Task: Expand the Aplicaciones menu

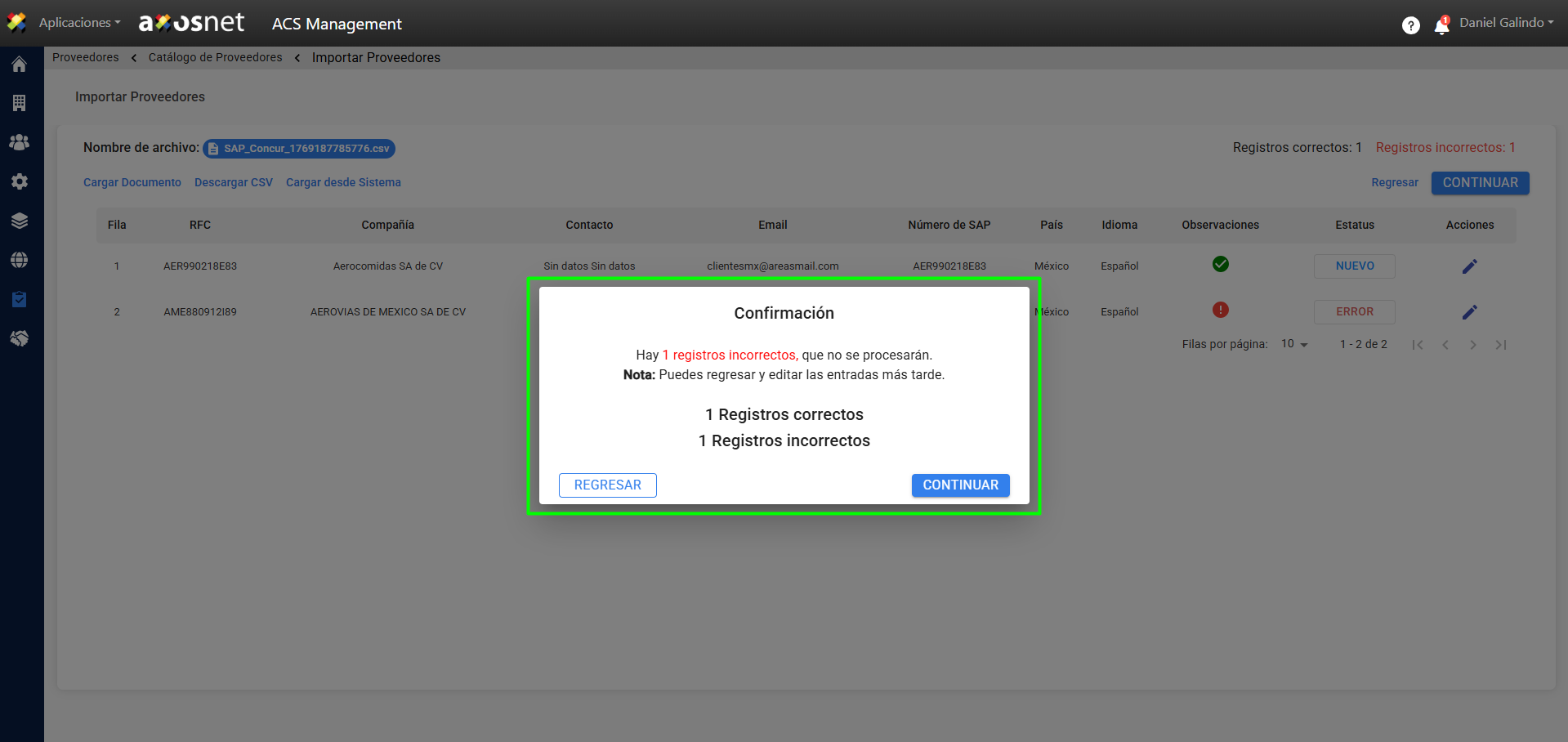Action: tap(79, 23)
